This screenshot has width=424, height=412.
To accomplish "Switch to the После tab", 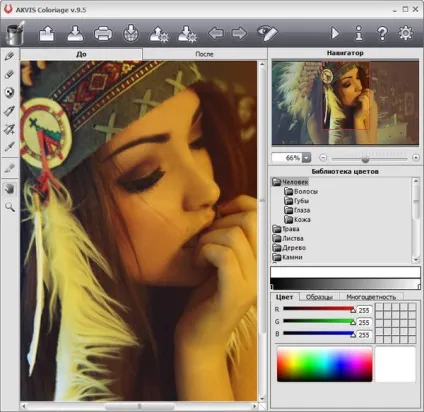I will 204,54.
